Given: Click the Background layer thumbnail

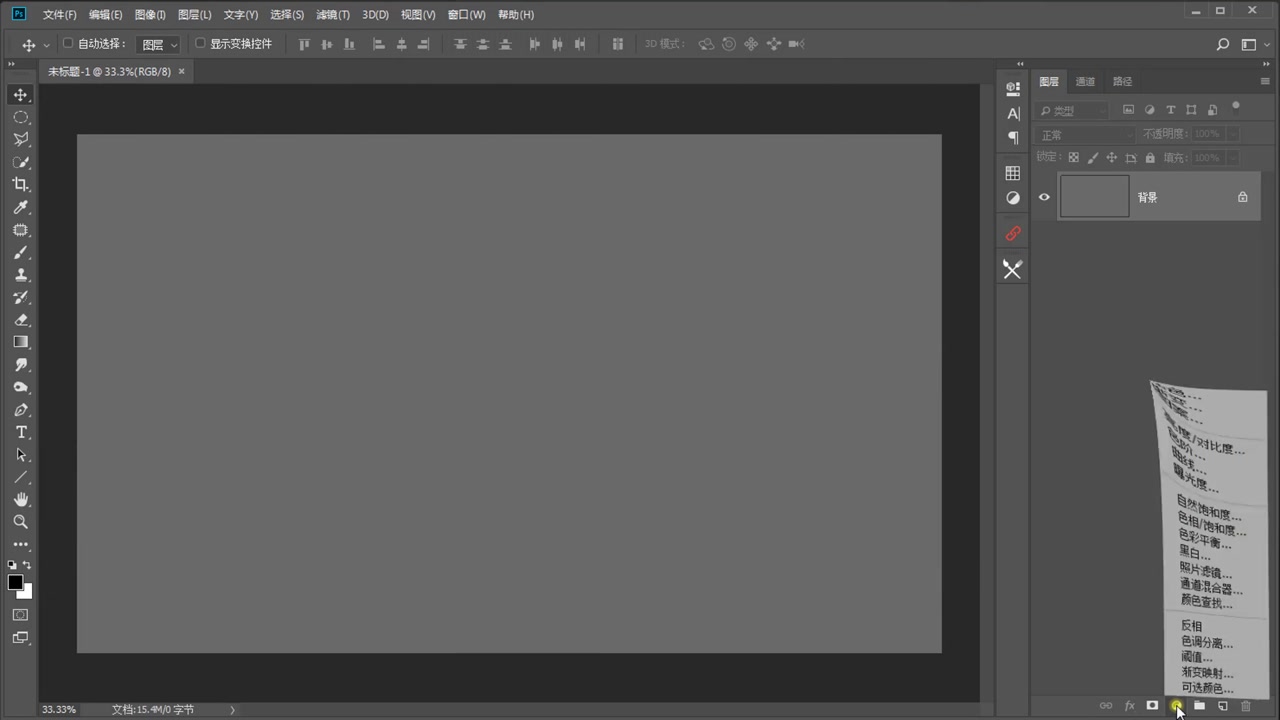Looking at the screenshot, I should [1094, 197].
